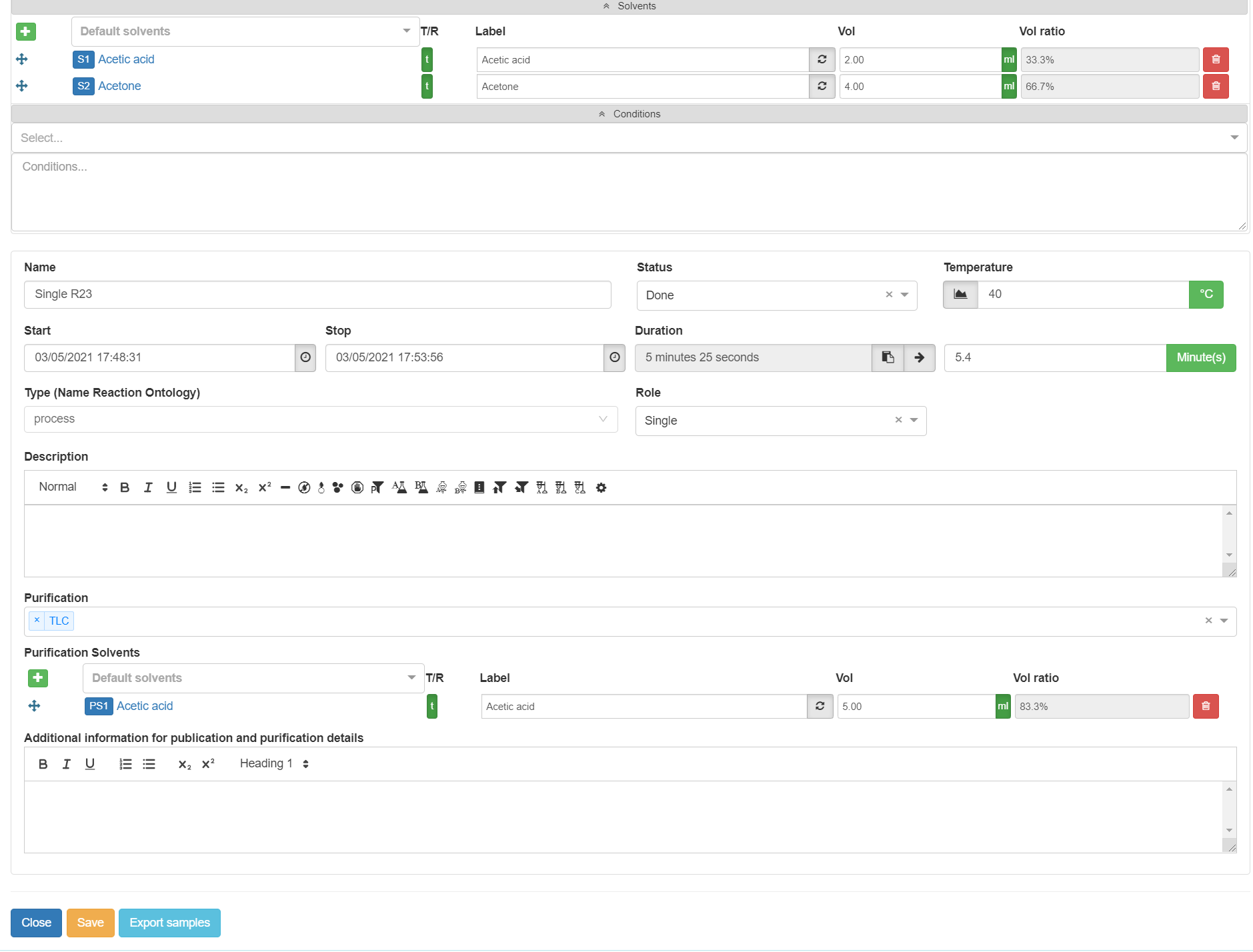Viewport: 1253px width, 952px height.
Task: Collapse the Solvents section header
Action: click(x=630, y=6)
